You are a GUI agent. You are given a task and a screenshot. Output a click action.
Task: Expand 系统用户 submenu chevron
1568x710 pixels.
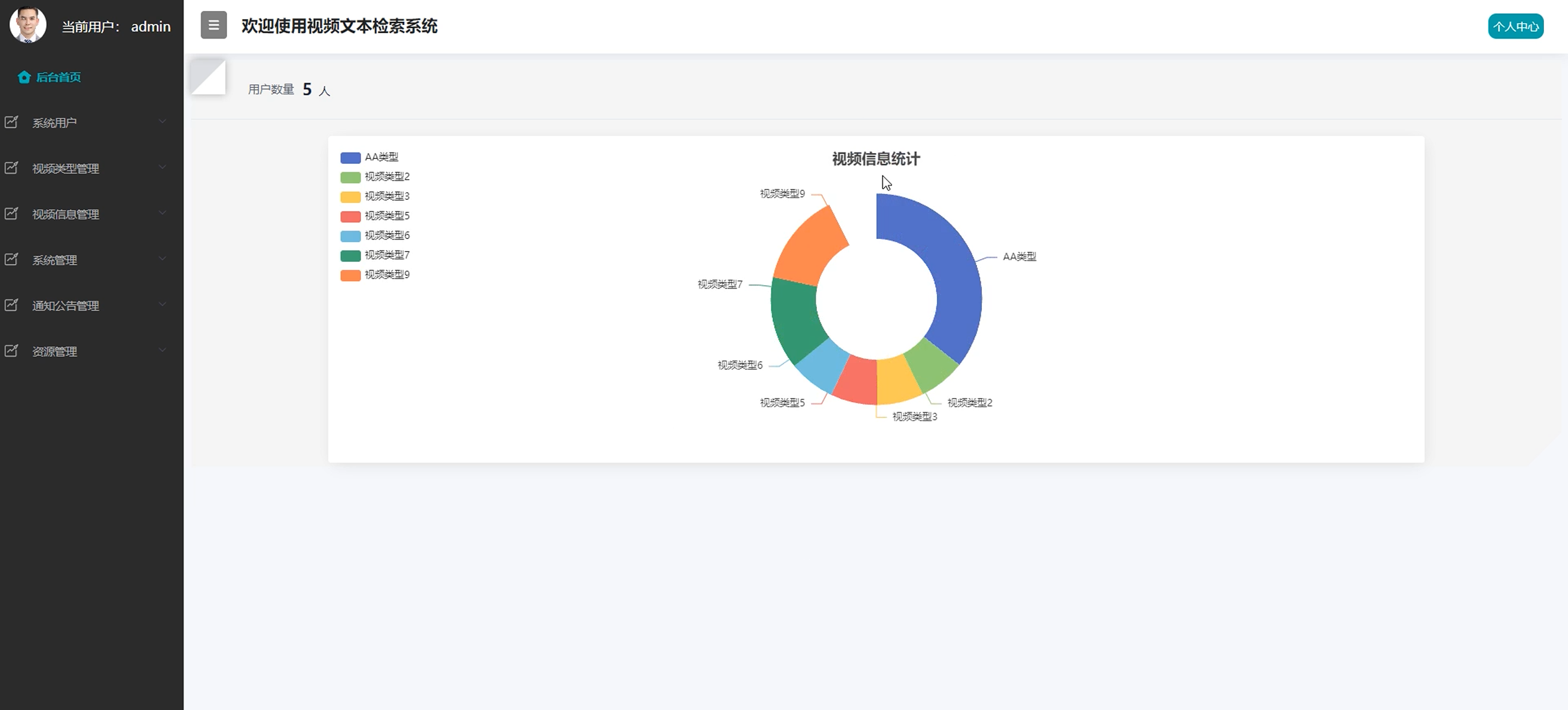tap(162, 121)
